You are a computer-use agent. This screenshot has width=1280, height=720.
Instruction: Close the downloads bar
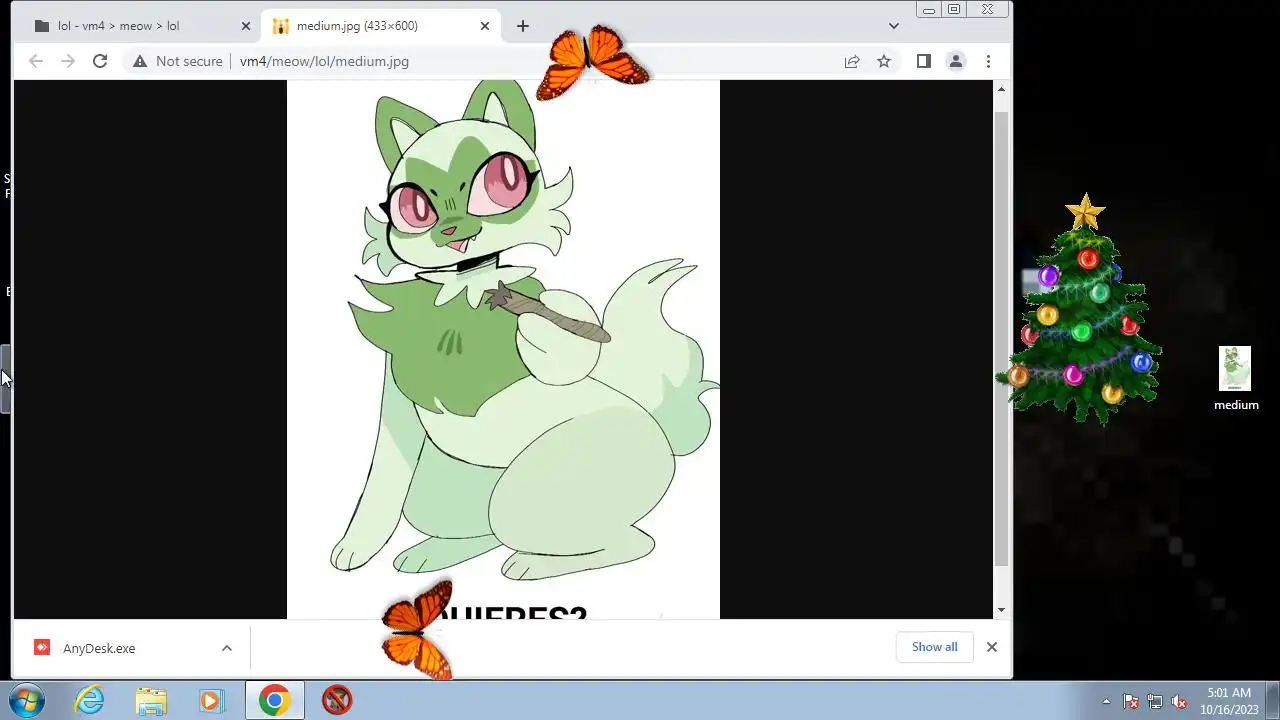coord(992,647)
